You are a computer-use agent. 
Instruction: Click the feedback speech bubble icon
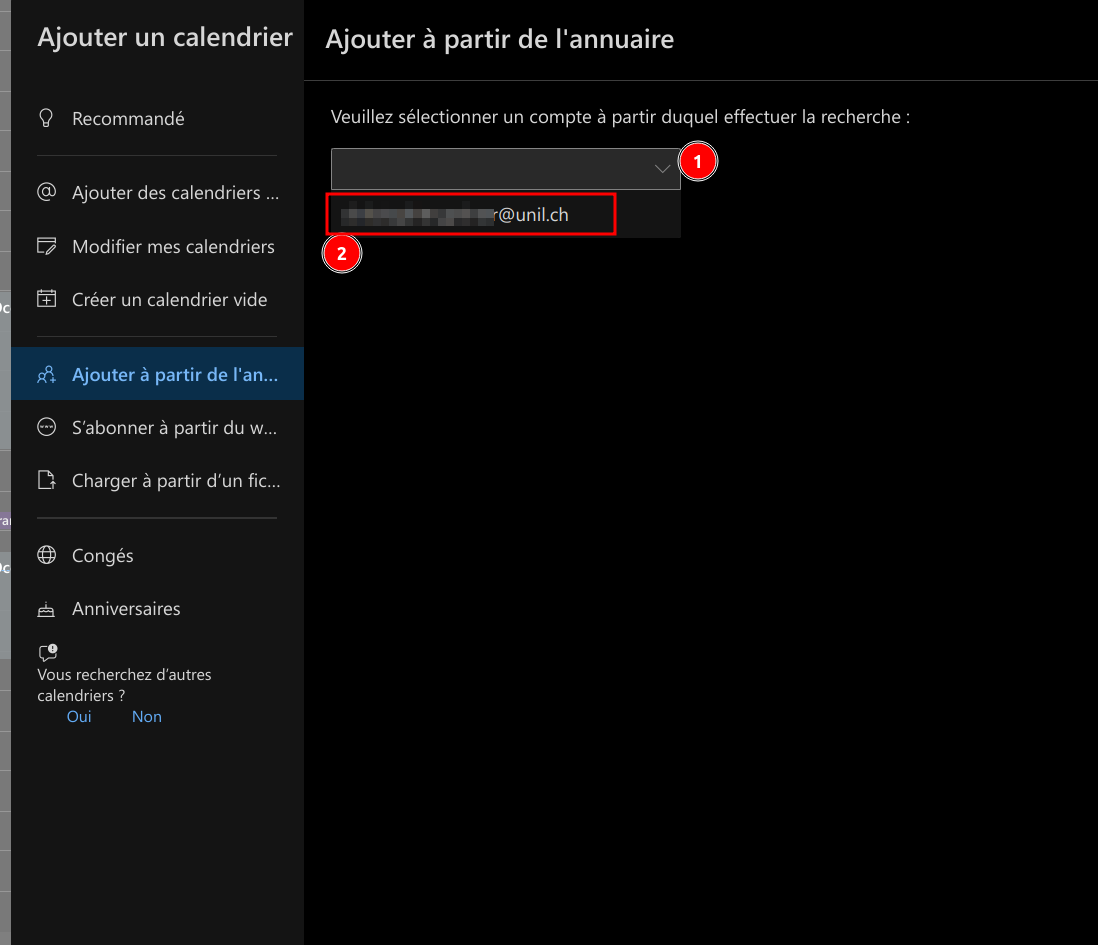pos(47,652)
